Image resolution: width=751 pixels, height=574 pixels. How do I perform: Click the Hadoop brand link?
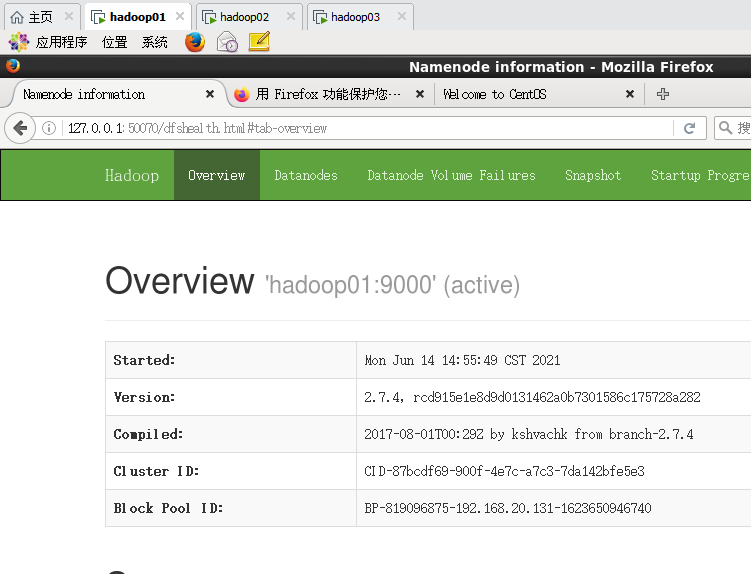(132, 175)
